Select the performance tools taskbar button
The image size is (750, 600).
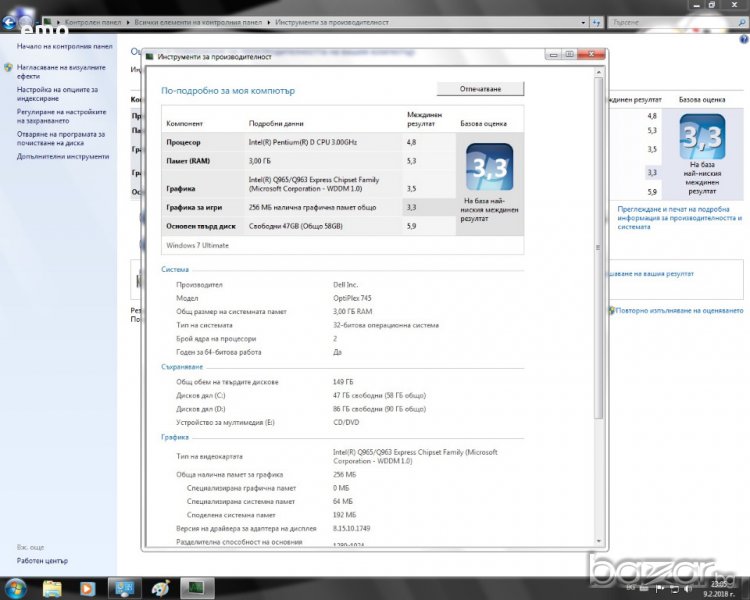point(197,588)
